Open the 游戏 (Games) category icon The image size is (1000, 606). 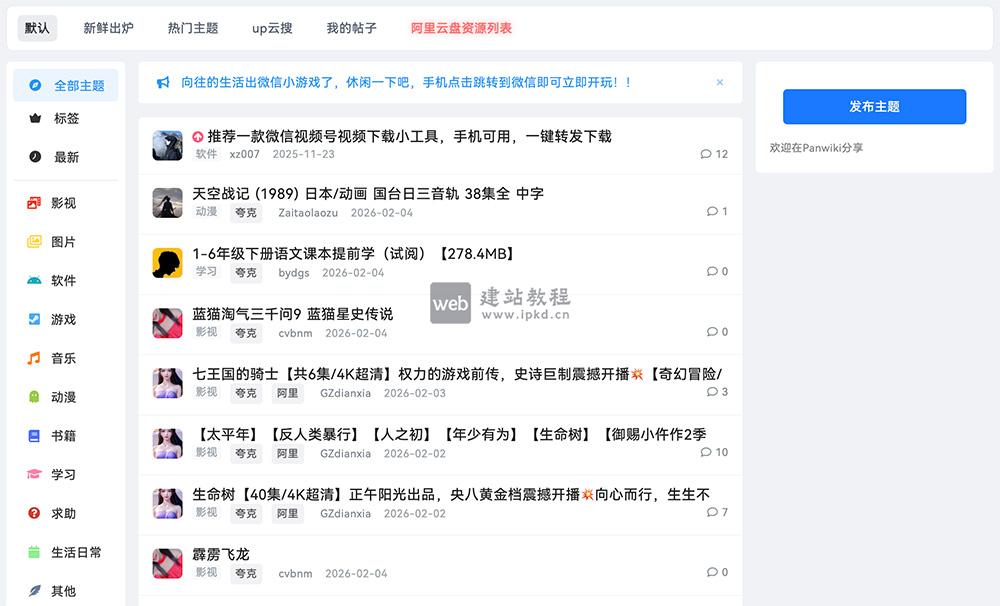[34, 319]
